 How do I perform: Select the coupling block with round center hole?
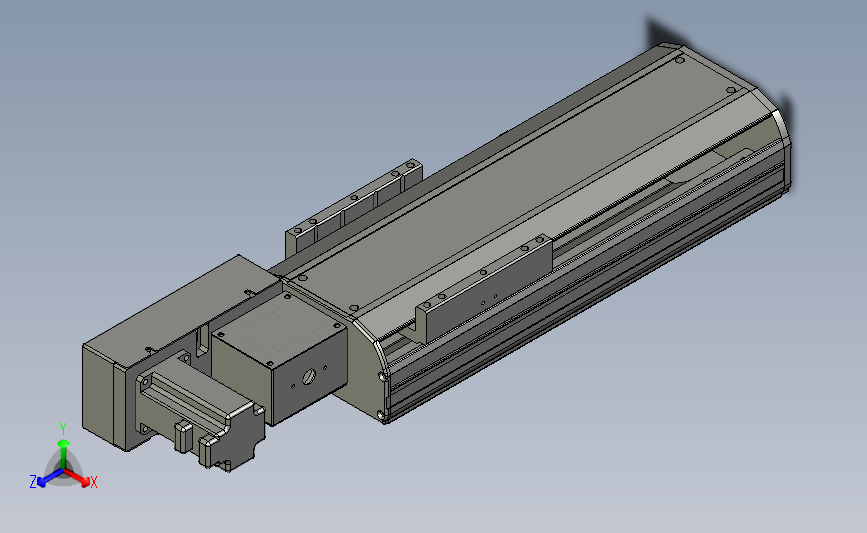[279, 359]
